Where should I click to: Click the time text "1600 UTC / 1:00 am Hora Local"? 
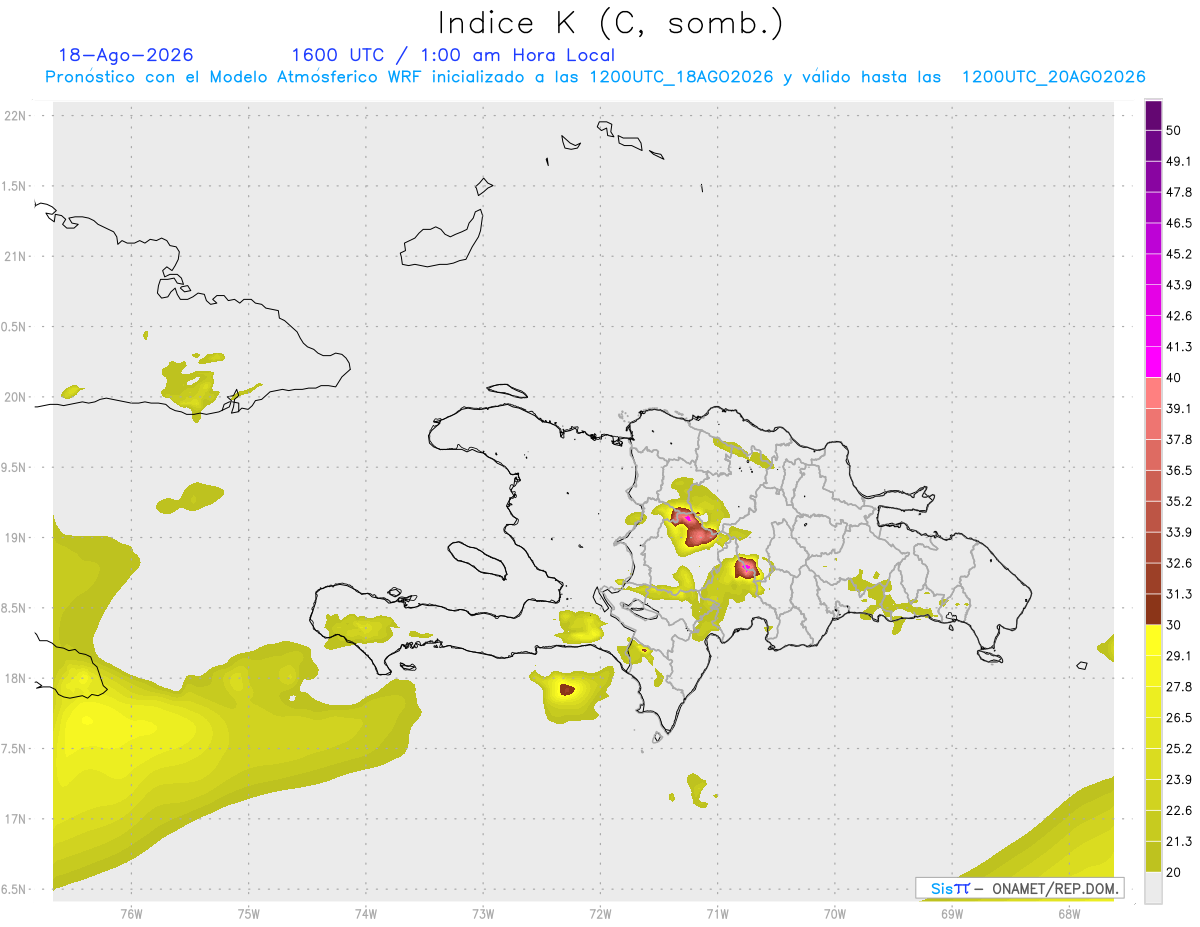(453, 55)
